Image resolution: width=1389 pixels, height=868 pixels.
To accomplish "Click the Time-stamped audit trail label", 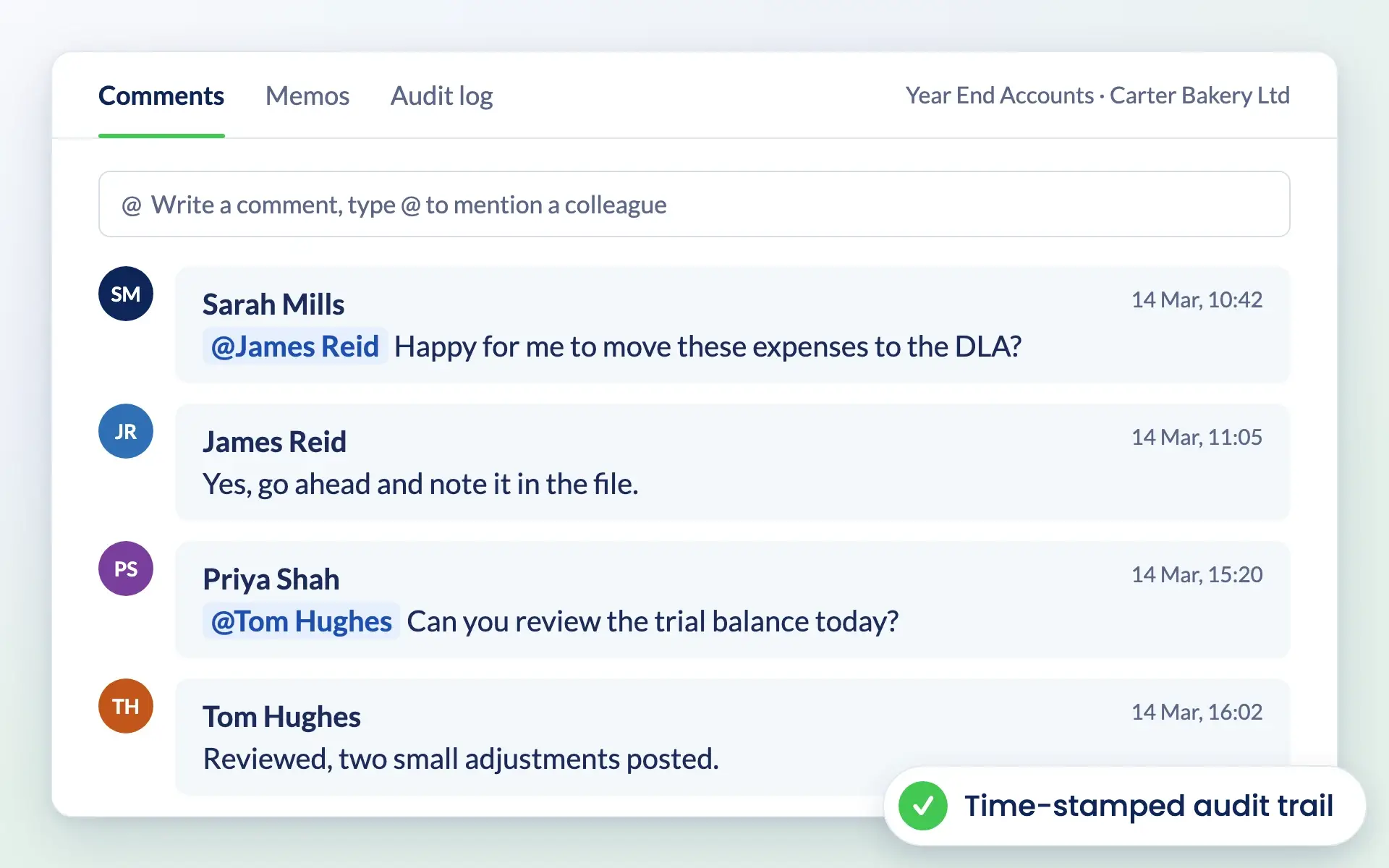I will coord(1149,805).
